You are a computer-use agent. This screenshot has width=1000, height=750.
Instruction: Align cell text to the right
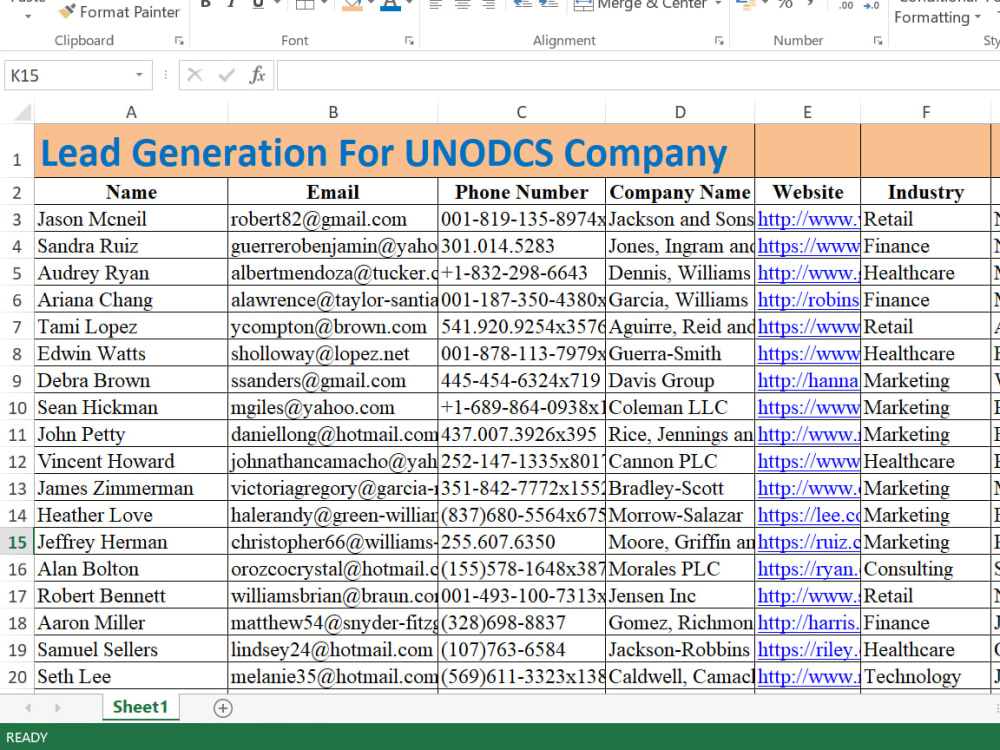pos(489,4)
